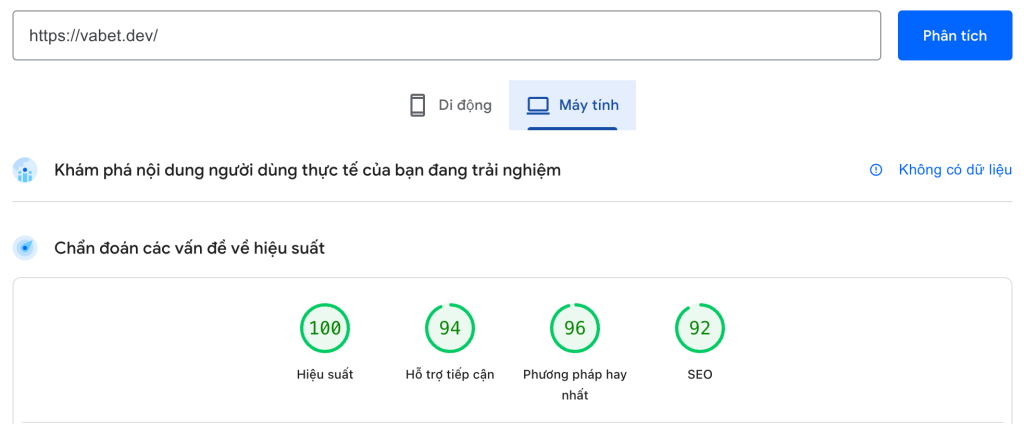Switch to the Di động tab
This screenshot has width=1024, height=424.
click(x=451, y=105)
